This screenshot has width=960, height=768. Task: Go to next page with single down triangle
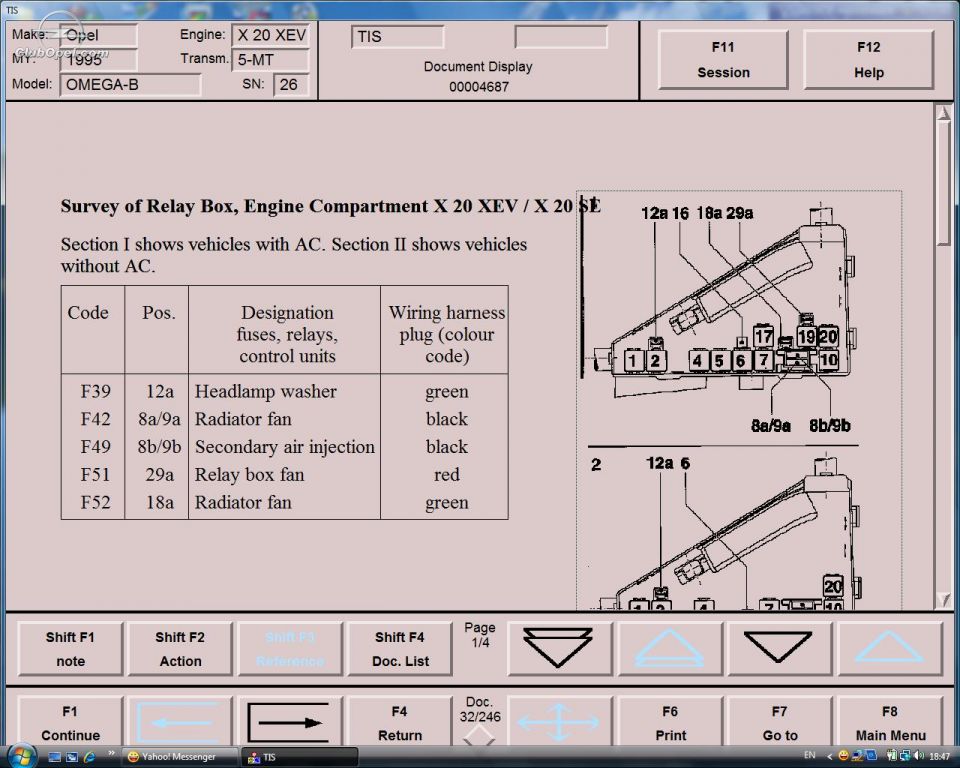779,649
